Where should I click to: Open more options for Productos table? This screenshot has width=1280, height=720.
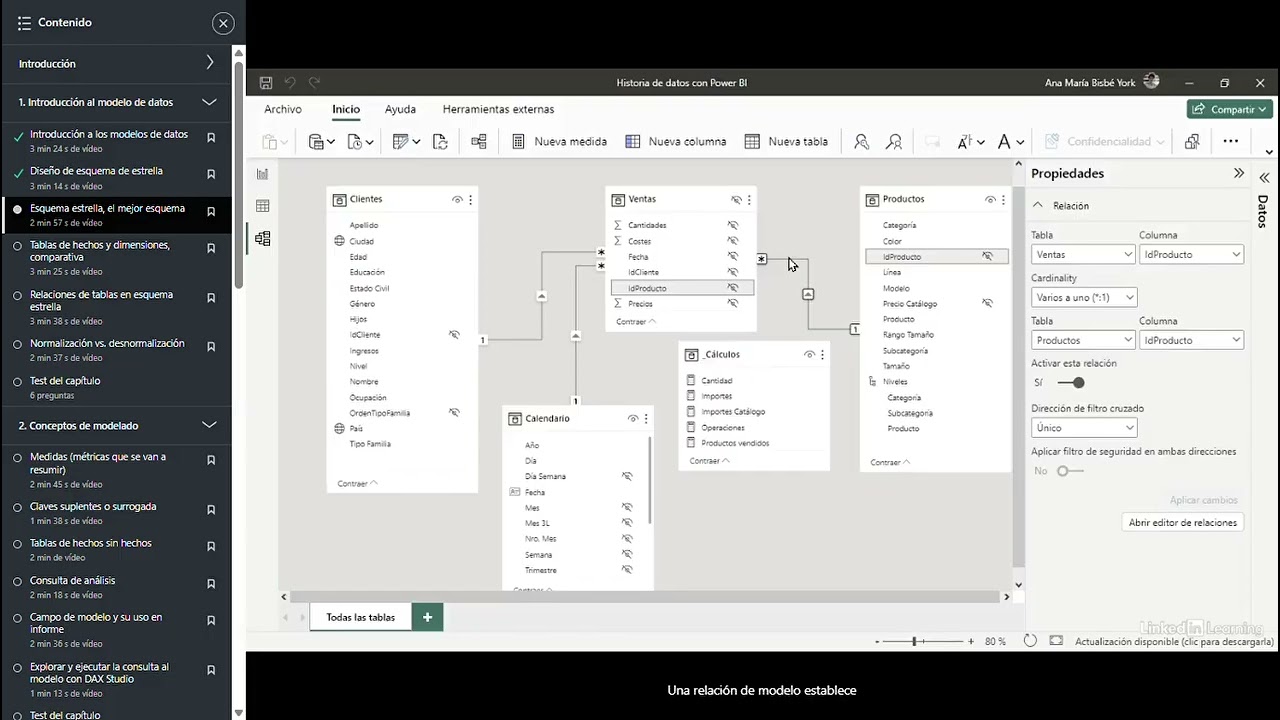[1003, 200]
